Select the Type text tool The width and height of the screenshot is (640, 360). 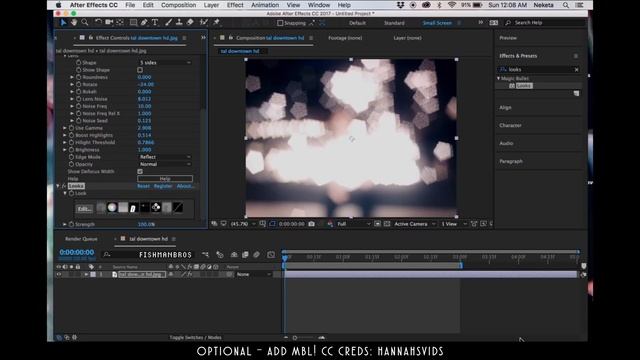[155, 22]
